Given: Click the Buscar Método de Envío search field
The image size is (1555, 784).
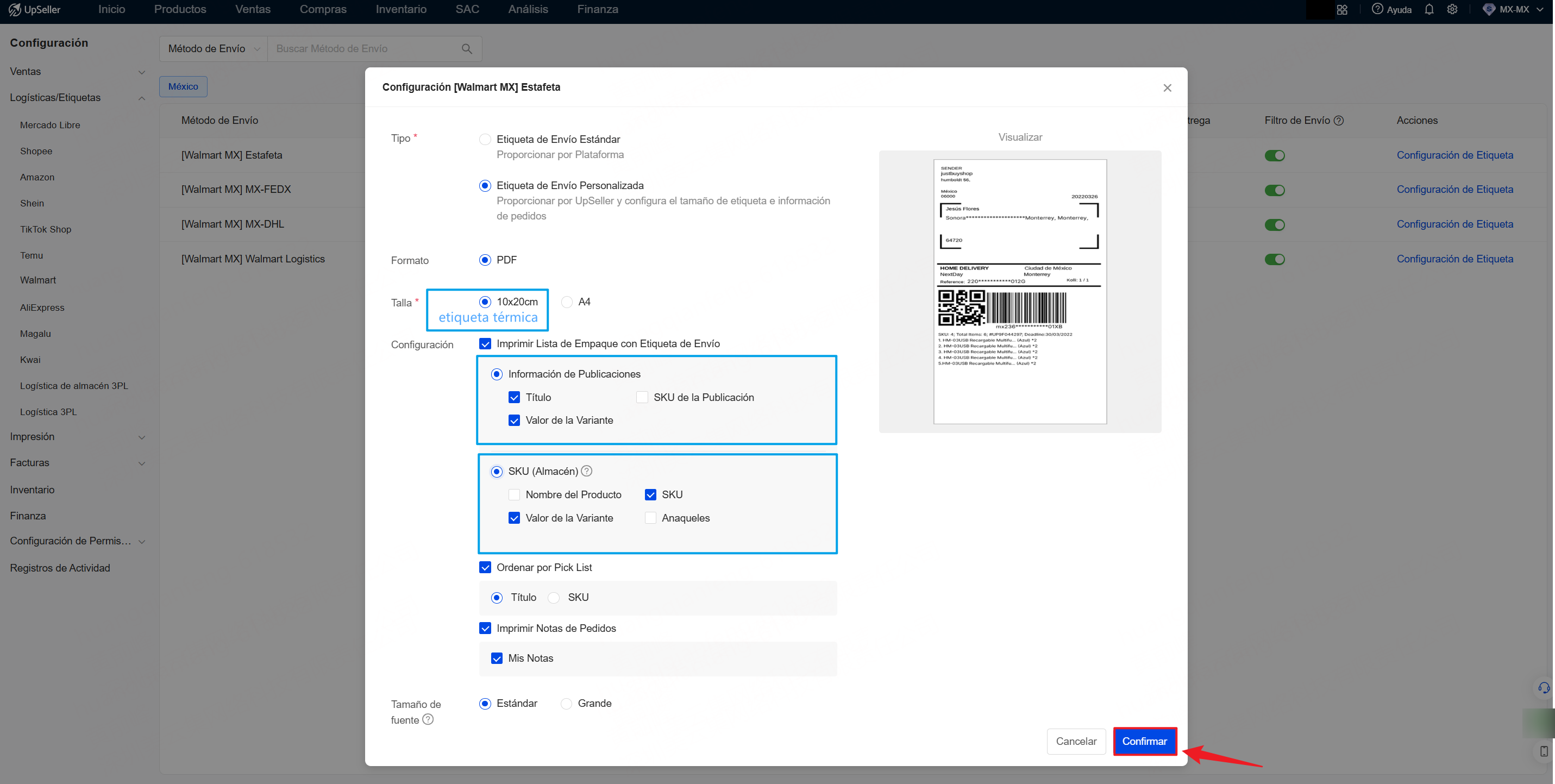Looking at the screenshot, I should click(x=362, y=48).
